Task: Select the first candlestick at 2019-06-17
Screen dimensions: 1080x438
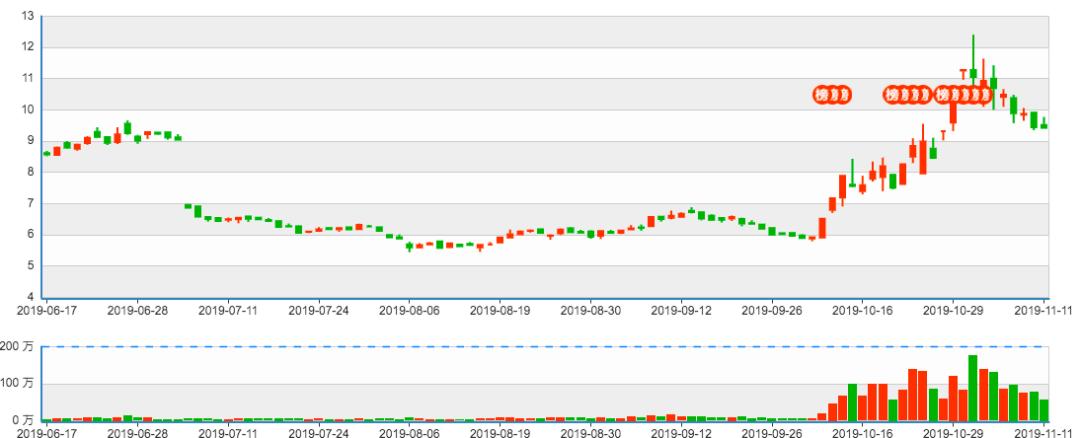Action: click(47, 154)
